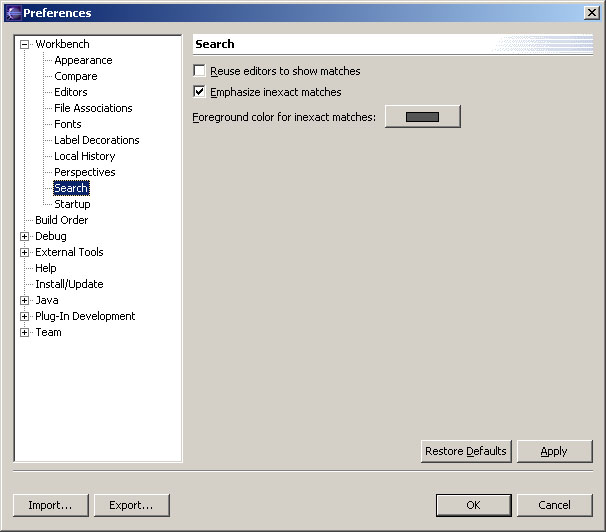606x532 pixels.
Task: Expand the External Tools node
Action: (x=24, y=253)
